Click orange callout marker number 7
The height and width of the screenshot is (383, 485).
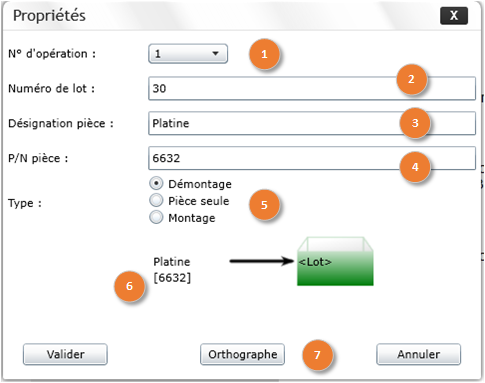(x=317, y=355)
